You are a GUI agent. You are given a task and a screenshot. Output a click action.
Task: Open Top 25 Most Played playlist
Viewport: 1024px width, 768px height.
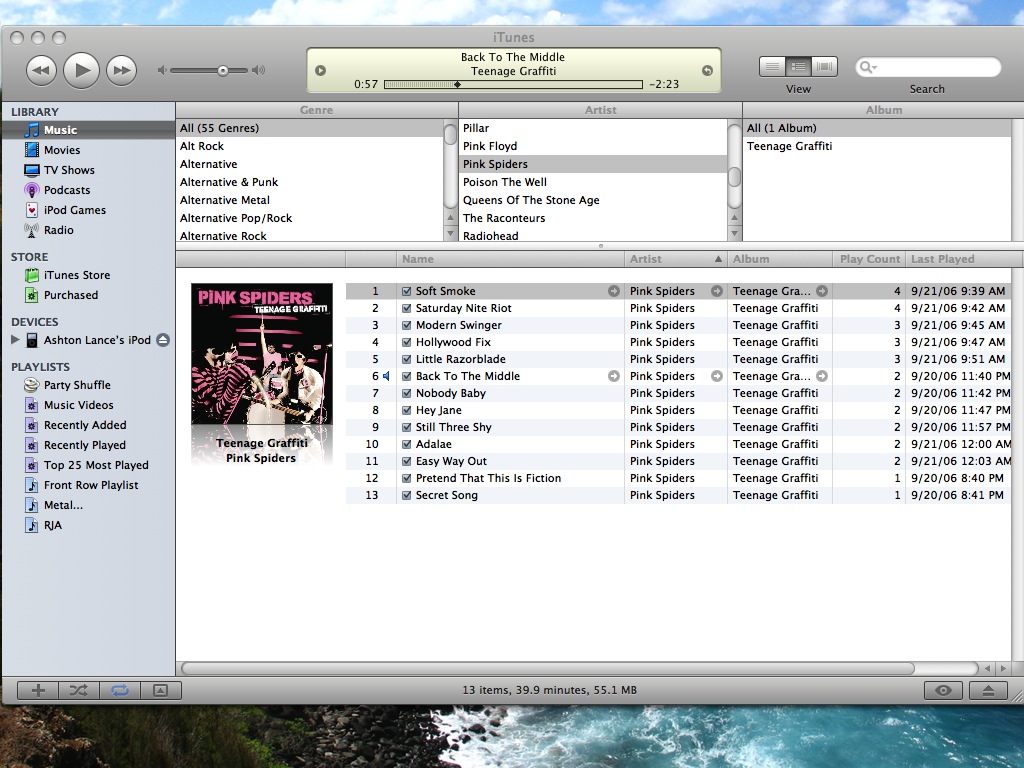(x=88, y=465)
